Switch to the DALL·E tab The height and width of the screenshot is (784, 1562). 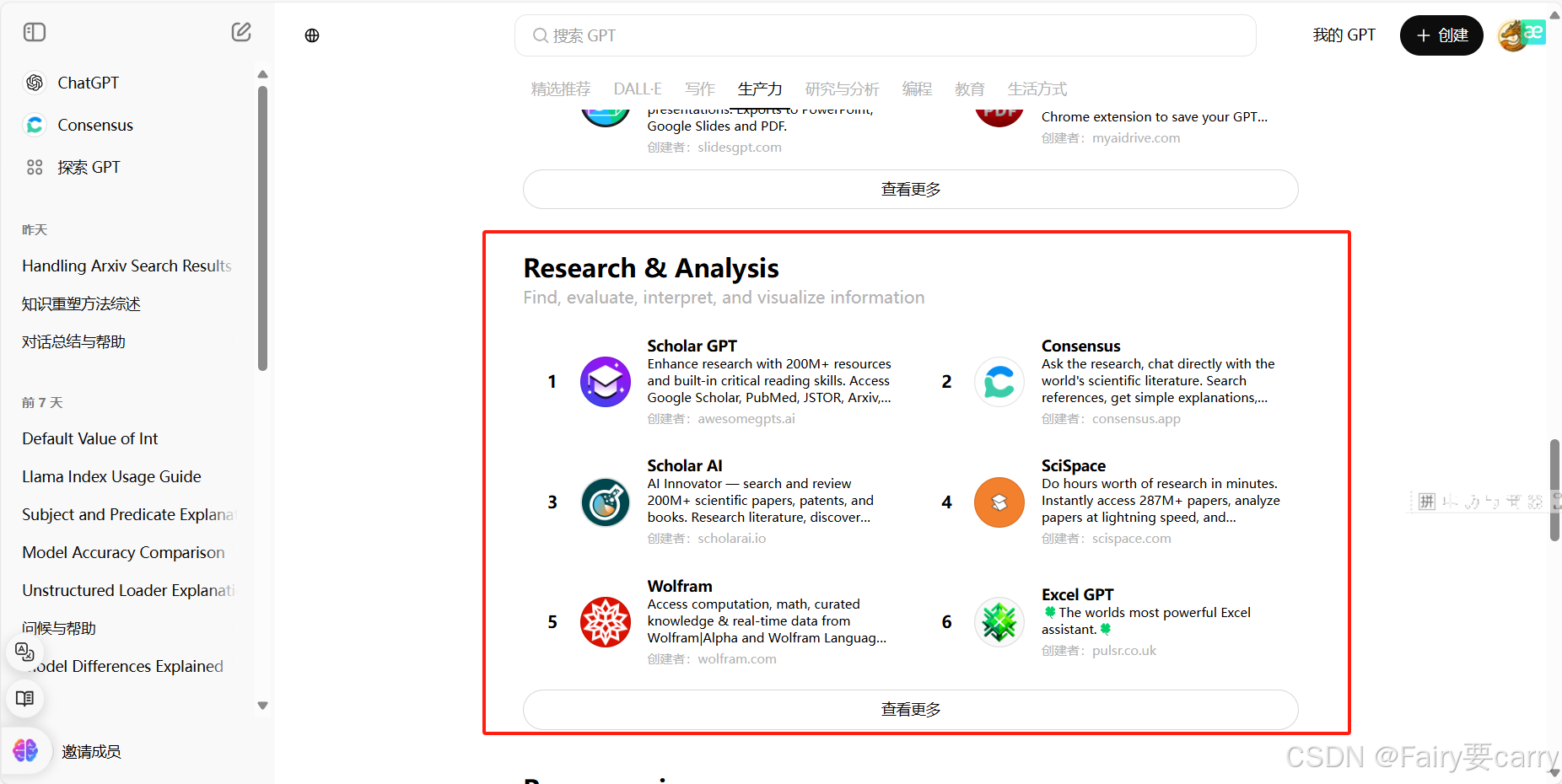[x=638, y=89]
